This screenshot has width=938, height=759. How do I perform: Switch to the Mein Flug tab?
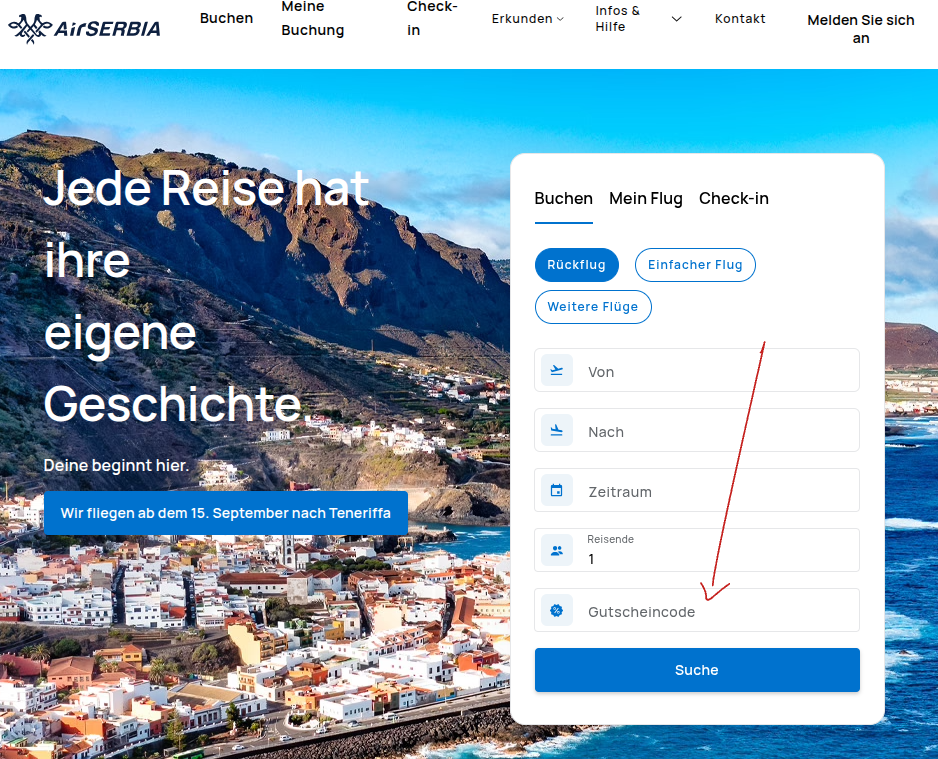(x=645, y=198)
